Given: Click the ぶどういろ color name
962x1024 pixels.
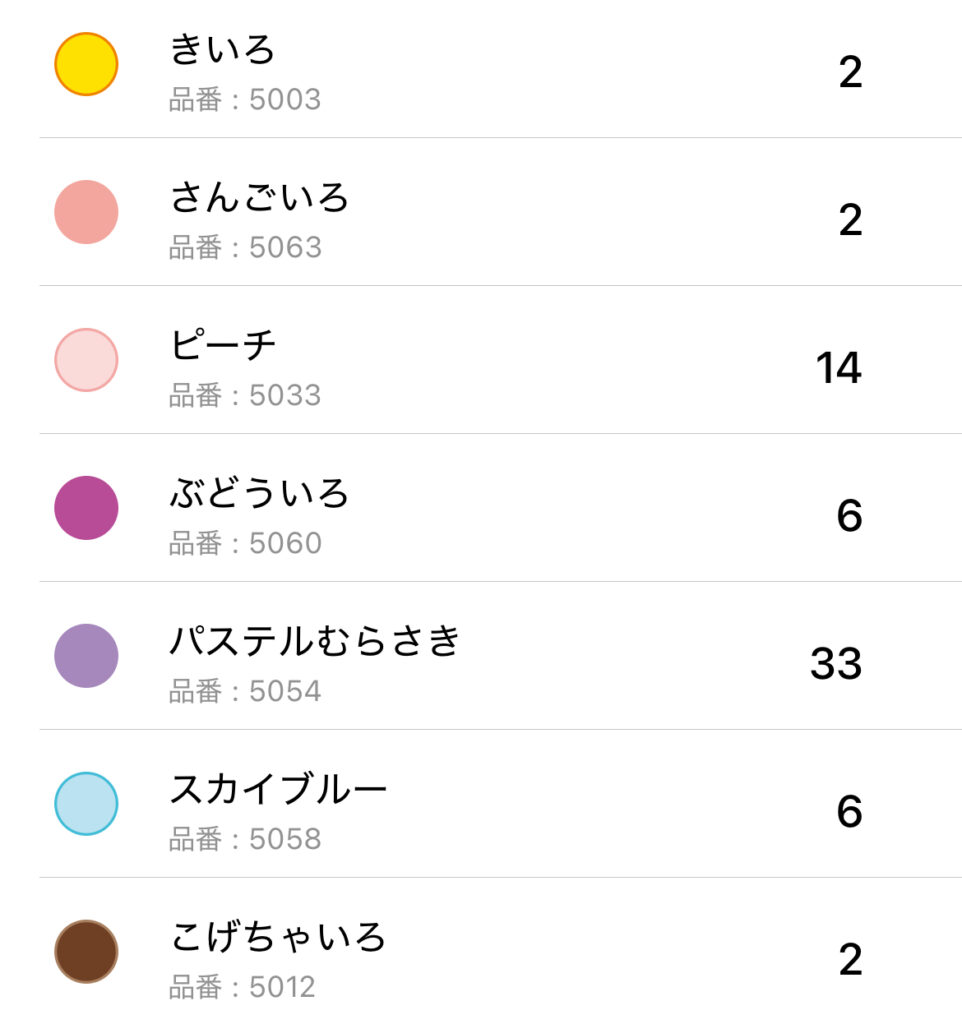Looking at the screenshot, I should (x=259, y=493).
